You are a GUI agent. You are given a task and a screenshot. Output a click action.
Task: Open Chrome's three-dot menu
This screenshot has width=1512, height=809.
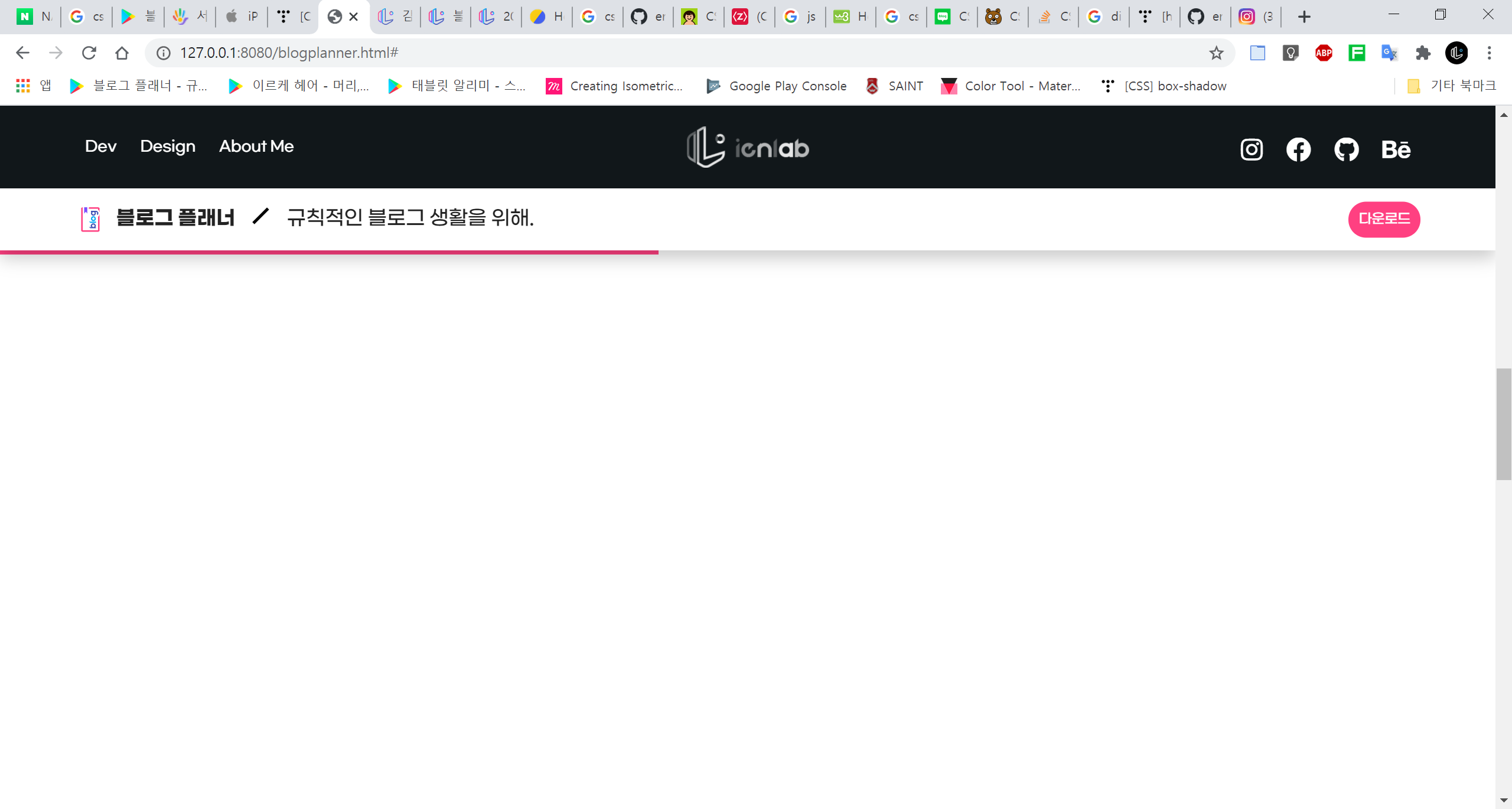click(x=1489, y=53)
